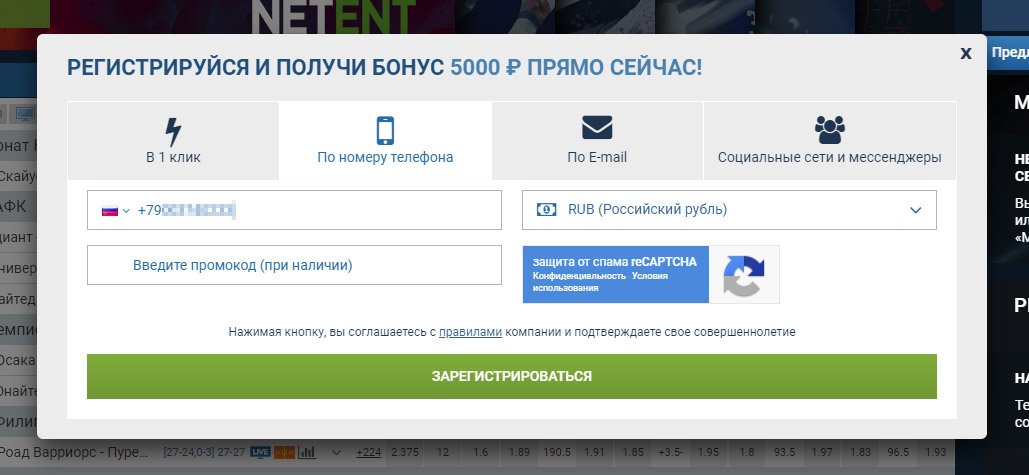Click the banknote icon in the currency field
The image size is (1029, 475).
coord(547,210)
